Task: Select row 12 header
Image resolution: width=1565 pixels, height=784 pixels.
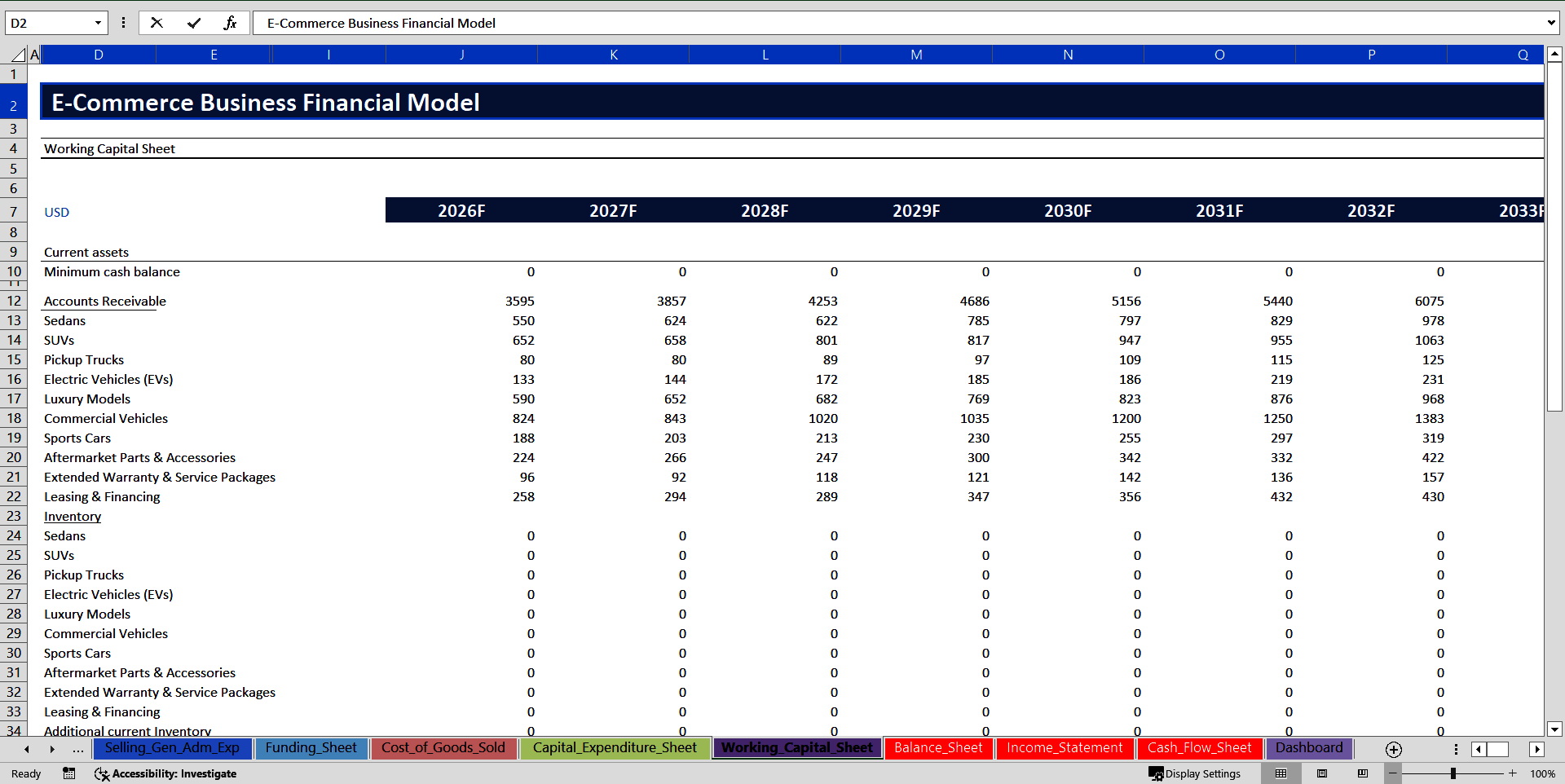Action: click(x=14, y=301)
